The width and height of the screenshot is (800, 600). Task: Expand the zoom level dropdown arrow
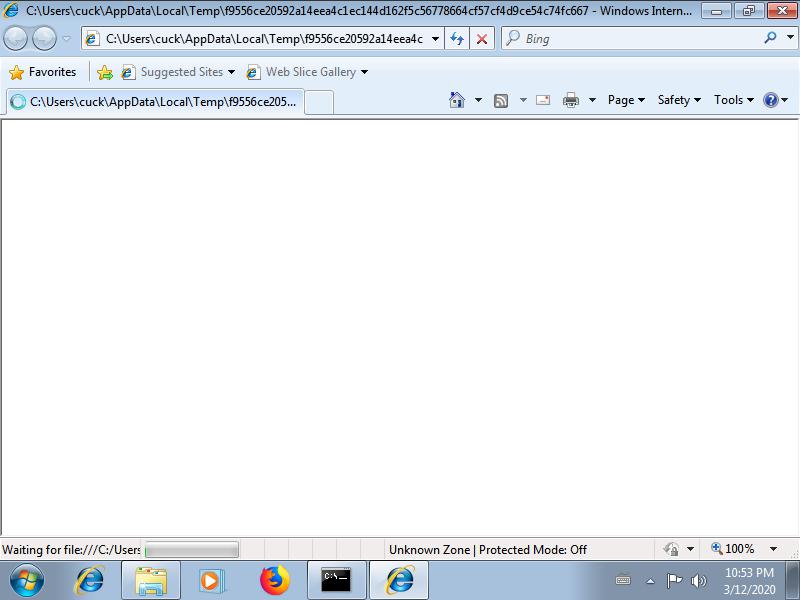click(773, 549)
